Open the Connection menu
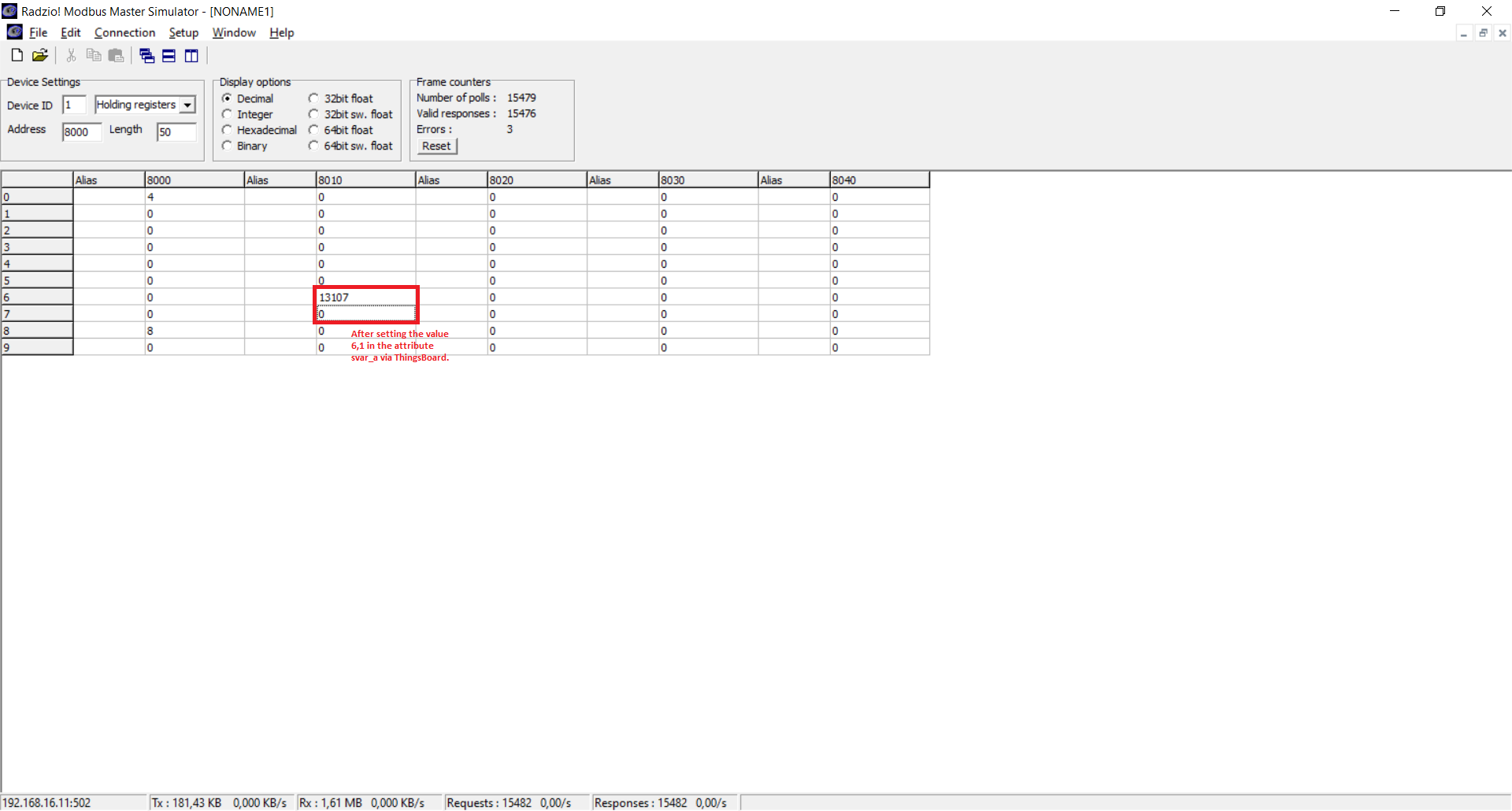This screenshot has height=811, width=1512. point(124,32)
